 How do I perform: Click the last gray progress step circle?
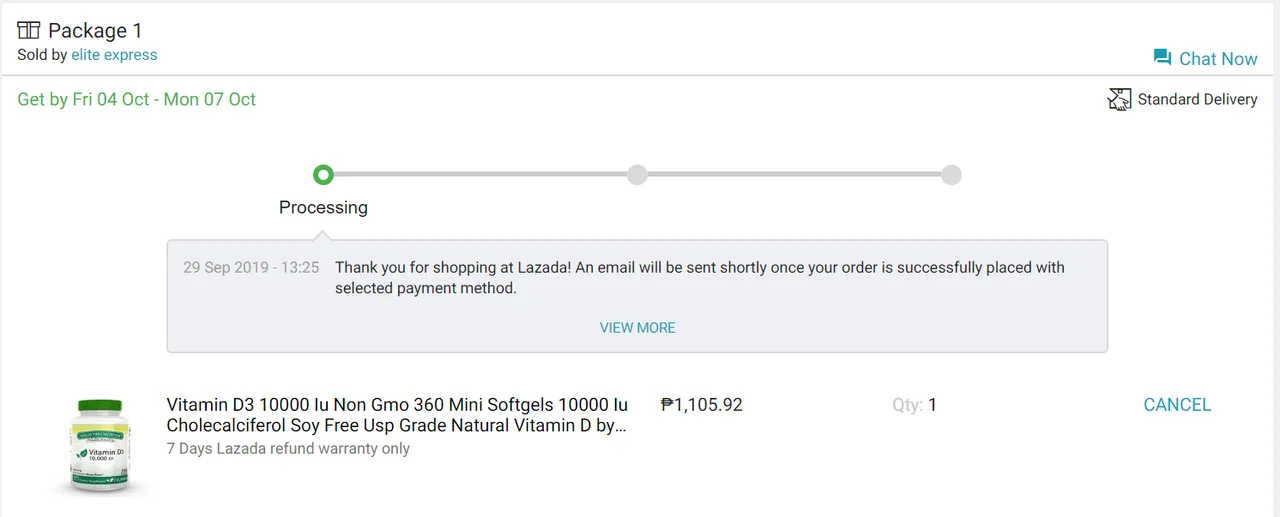pyautogui.click(x=951, y=175)
